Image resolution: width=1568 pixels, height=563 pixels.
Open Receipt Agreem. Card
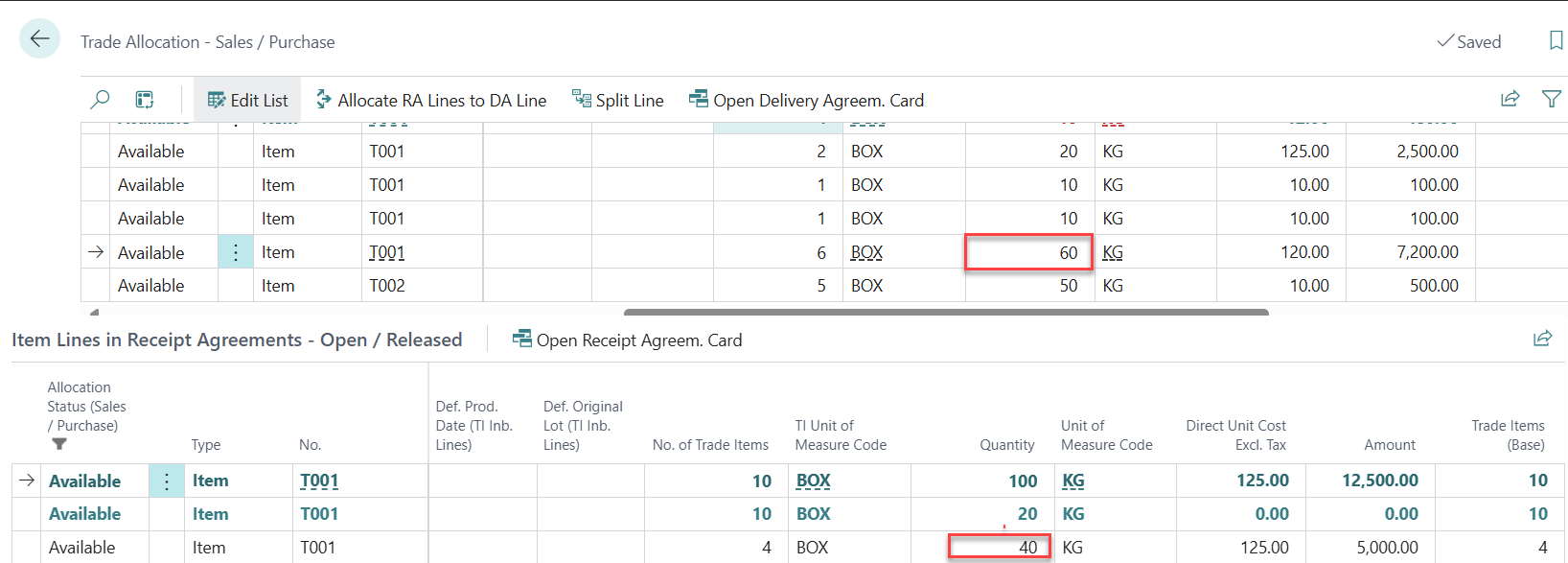pos(628,340)
